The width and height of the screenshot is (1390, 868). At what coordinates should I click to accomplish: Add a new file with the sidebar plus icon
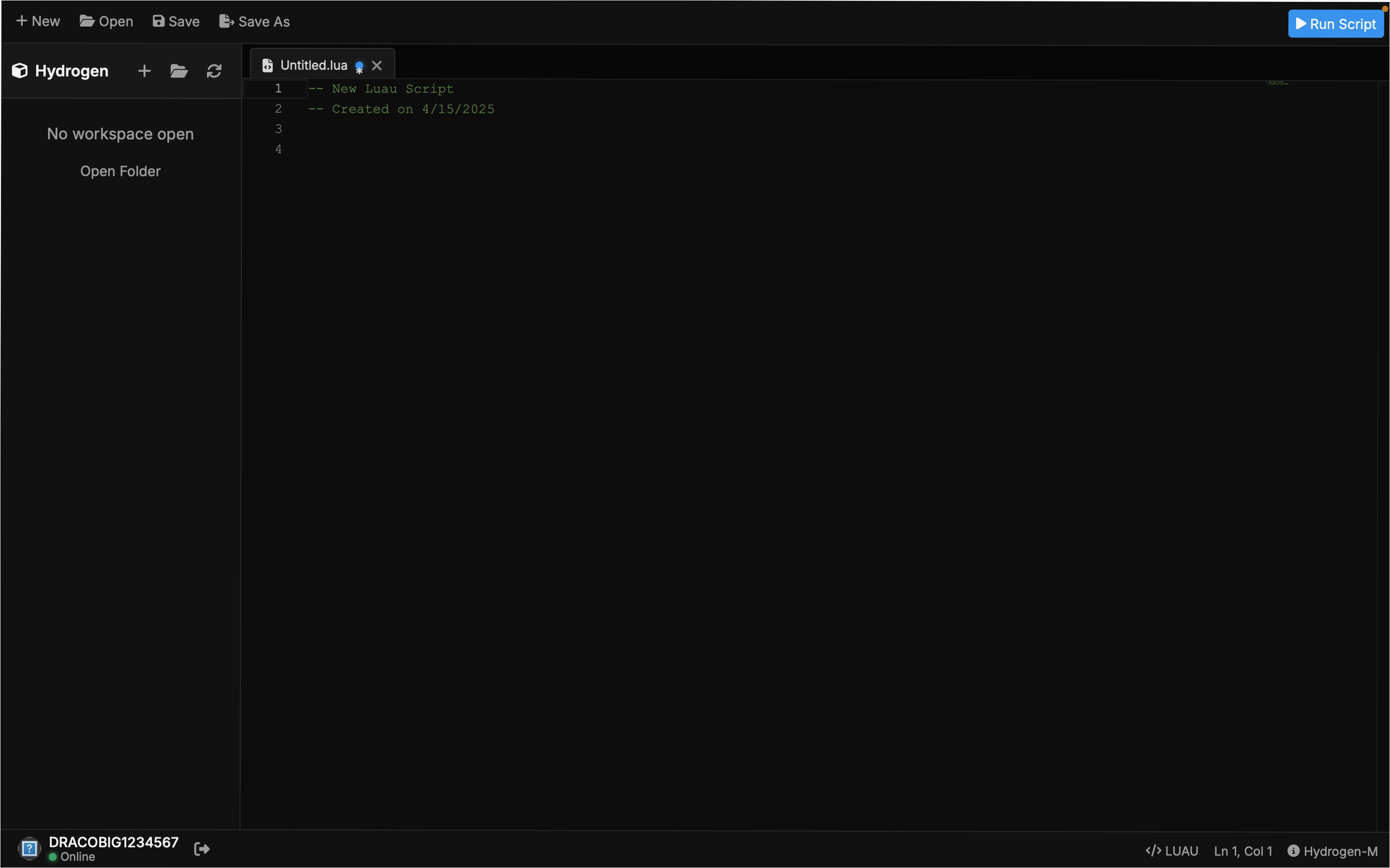(x=144, y=71)
